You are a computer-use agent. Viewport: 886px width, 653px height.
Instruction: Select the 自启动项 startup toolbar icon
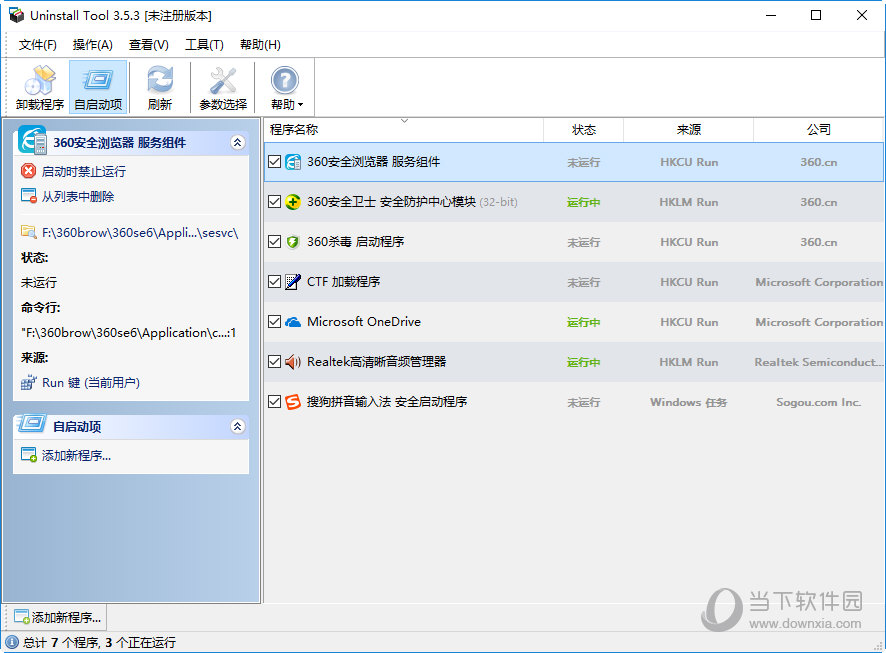pos(98,80)
